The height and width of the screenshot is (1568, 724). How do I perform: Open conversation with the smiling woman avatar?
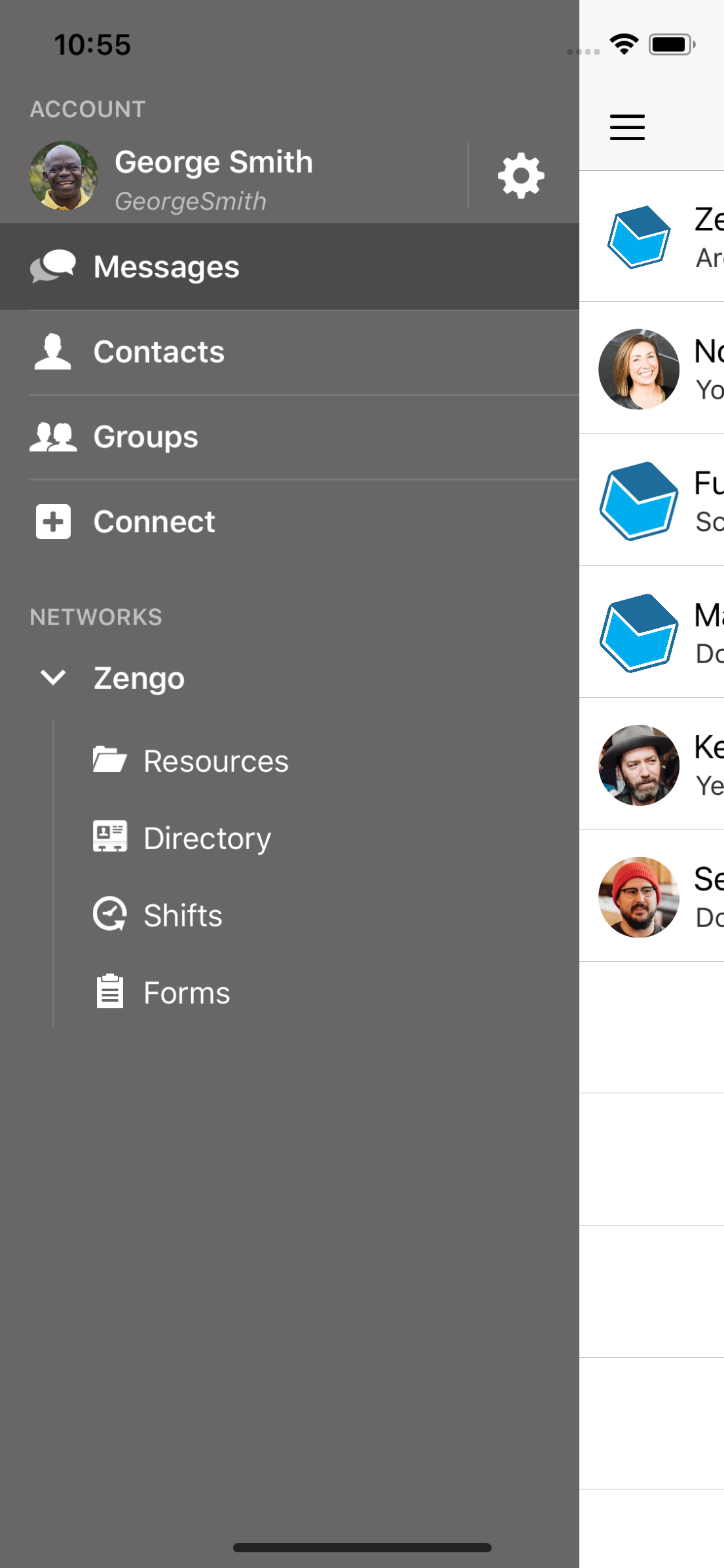(x=639, y=369)
